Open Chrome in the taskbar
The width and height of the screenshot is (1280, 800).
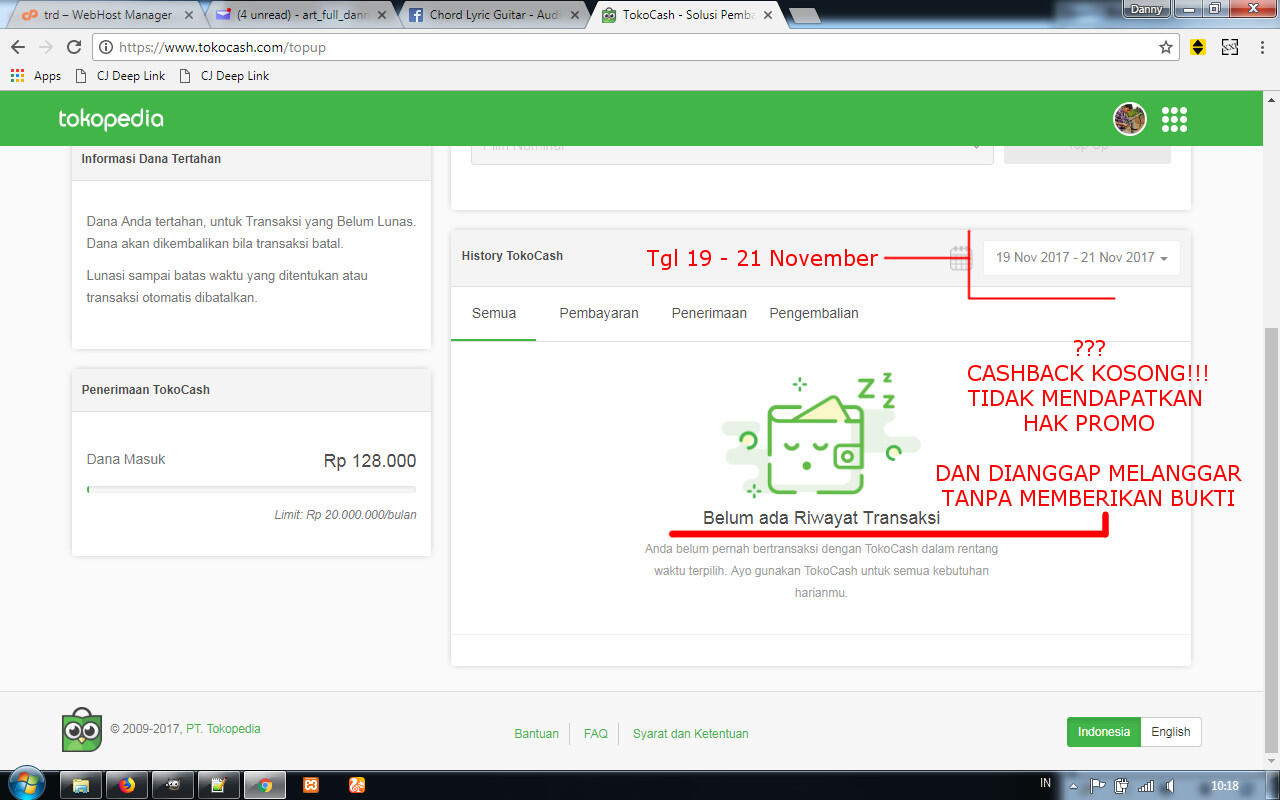point(265,785)
